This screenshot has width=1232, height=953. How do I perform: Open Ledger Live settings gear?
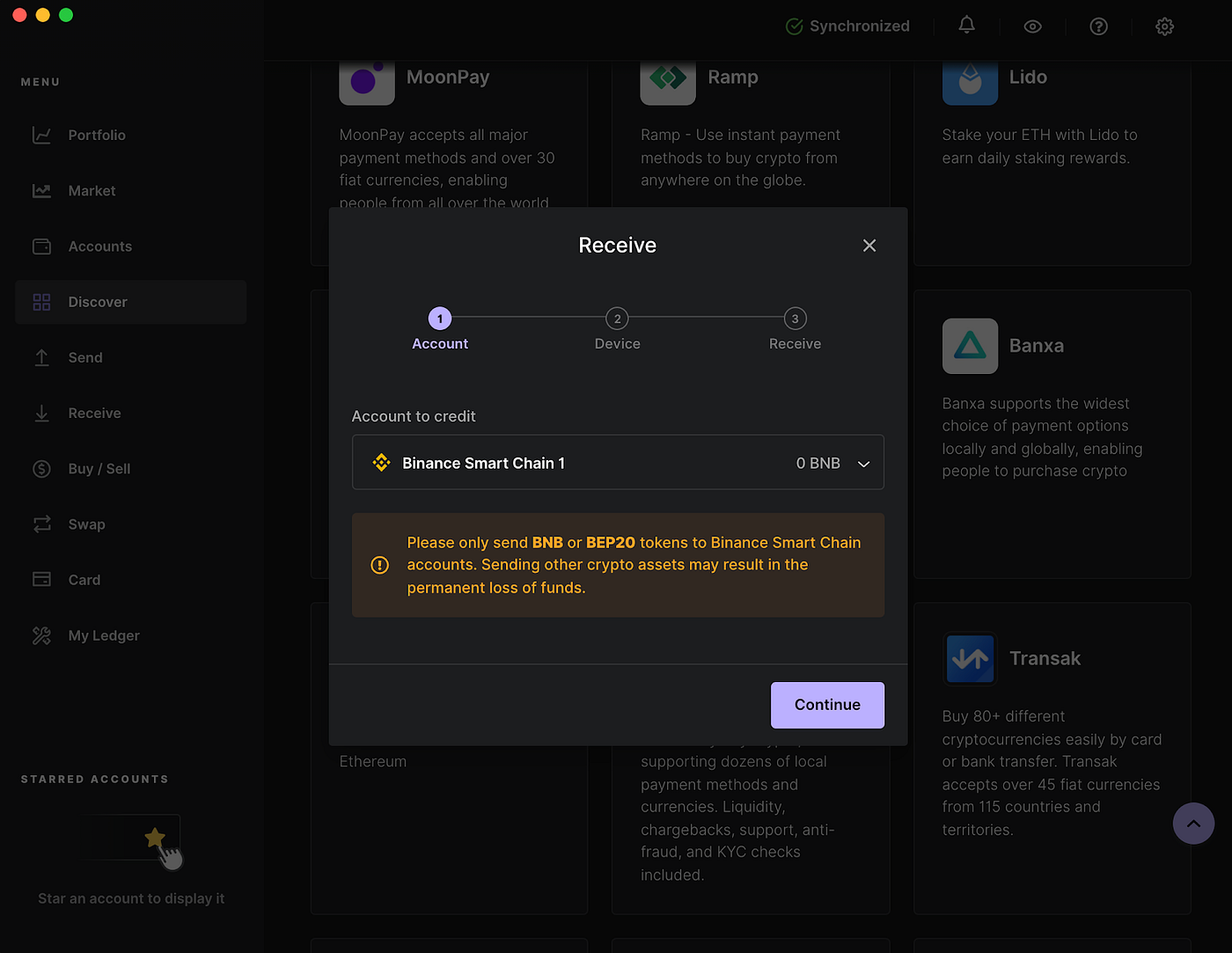(1164, 26)
